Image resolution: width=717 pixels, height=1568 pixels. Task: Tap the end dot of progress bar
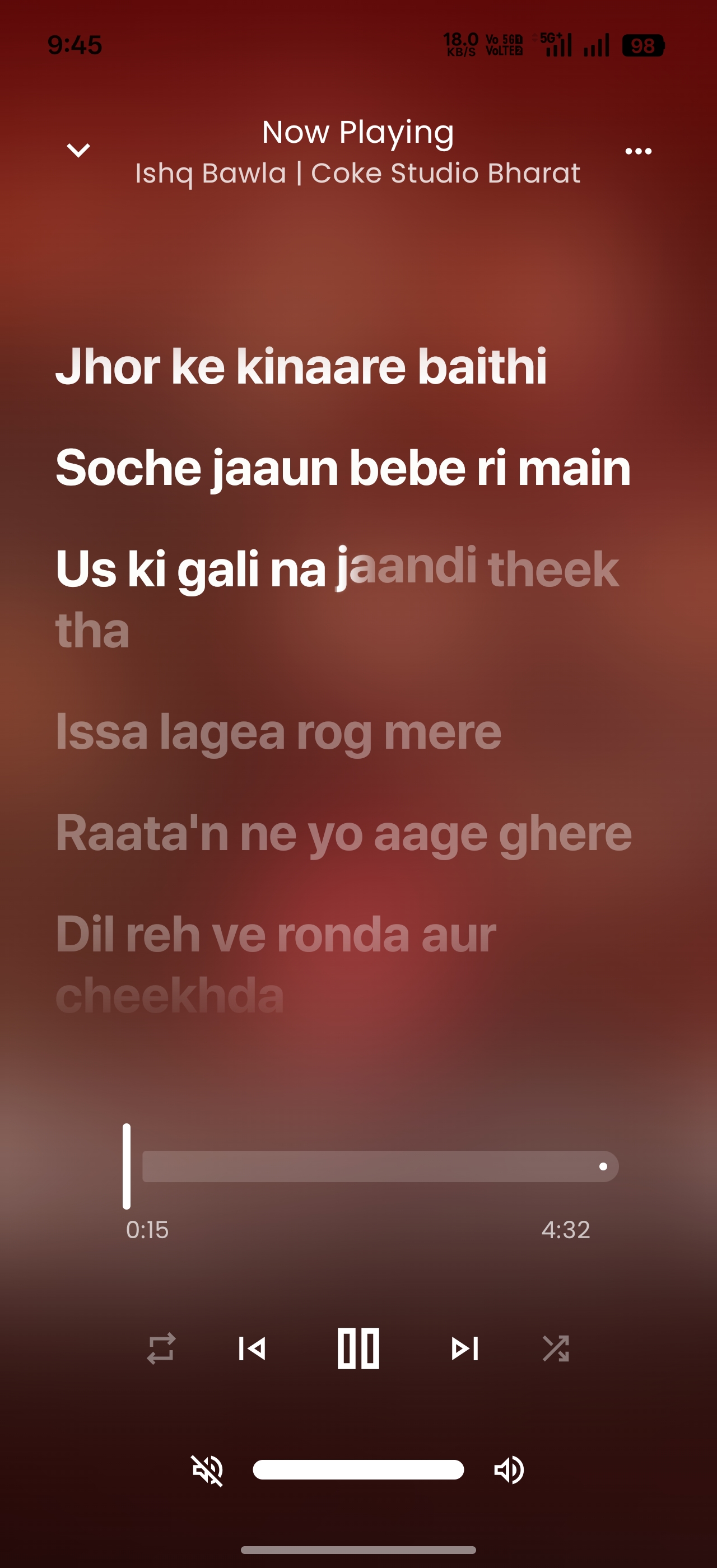[x=603, y=1166]
